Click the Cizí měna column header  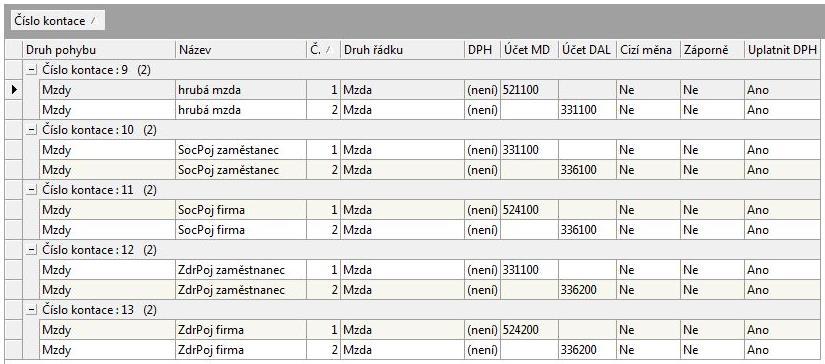[x=648, y=50]
